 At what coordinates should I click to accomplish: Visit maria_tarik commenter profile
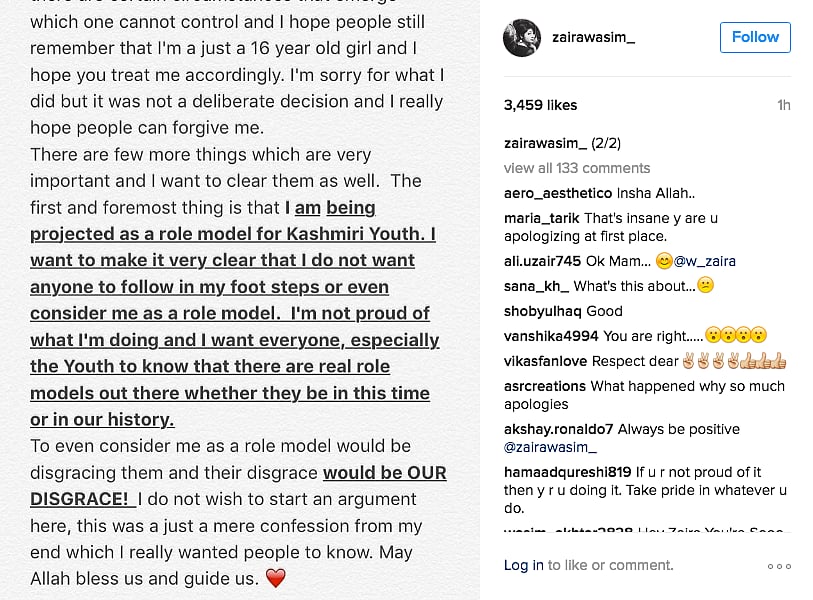coord(542,218)
